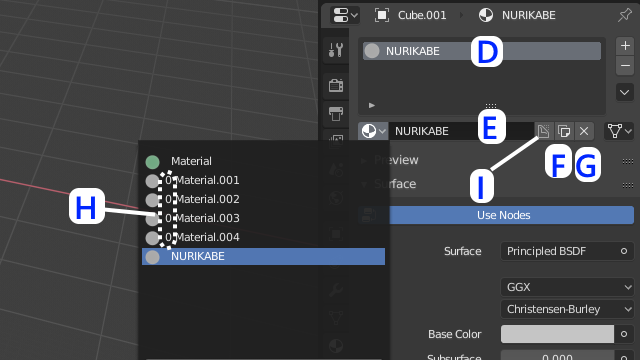Open the Render properties tab (camera icon)
The width and height of the screenshot is (640, 360).
pyautogui.click(x=336, y=85)
